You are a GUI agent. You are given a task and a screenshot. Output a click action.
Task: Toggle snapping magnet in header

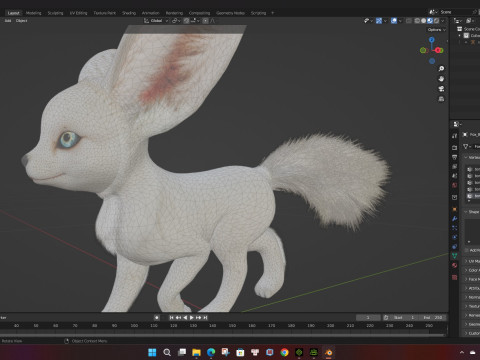point(186,21)
